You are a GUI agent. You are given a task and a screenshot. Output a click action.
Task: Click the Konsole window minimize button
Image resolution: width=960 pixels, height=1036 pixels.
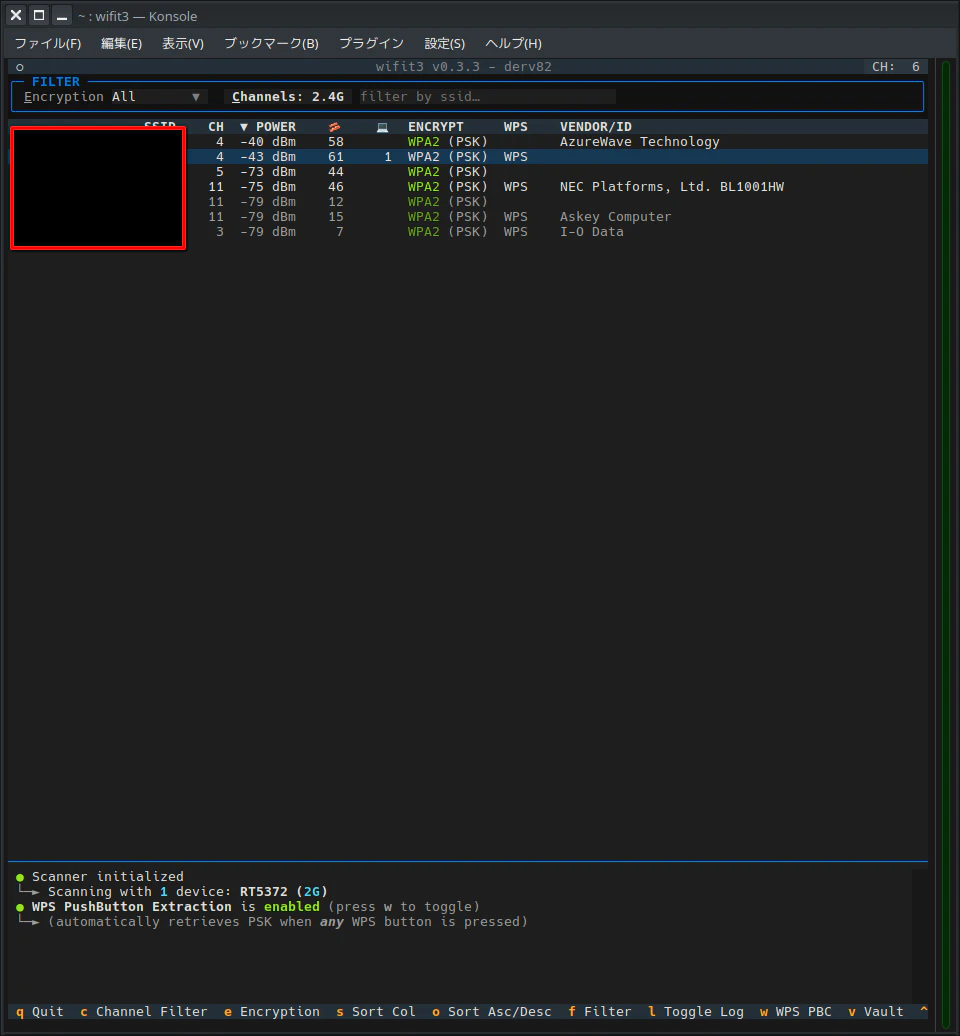click(61, 15)
